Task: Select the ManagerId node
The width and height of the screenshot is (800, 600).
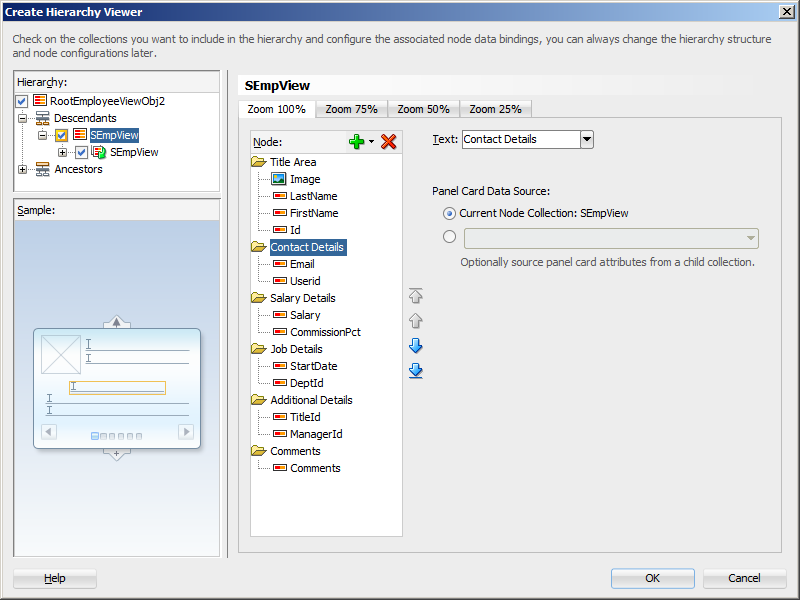Action: [x=316, y=434]
